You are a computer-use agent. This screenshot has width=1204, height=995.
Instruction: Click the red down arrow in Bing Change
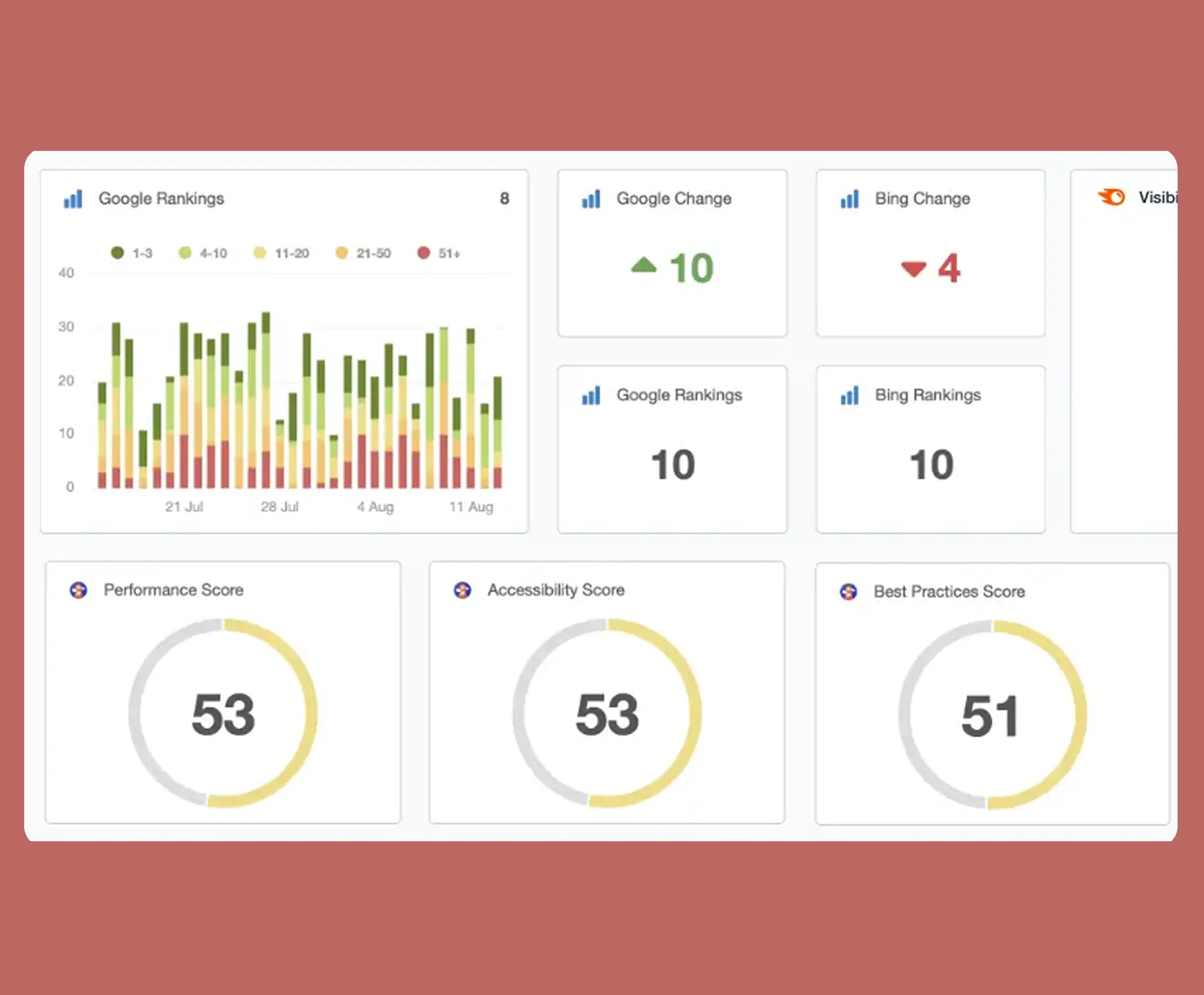[x=913, y=268]
